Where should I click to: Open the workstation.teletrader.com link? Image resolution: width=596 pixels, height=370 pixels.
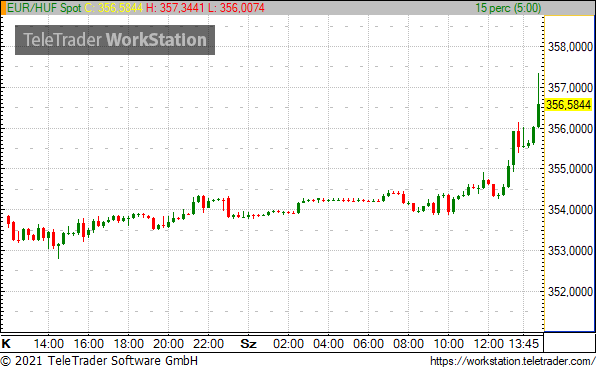pos(512,361)
